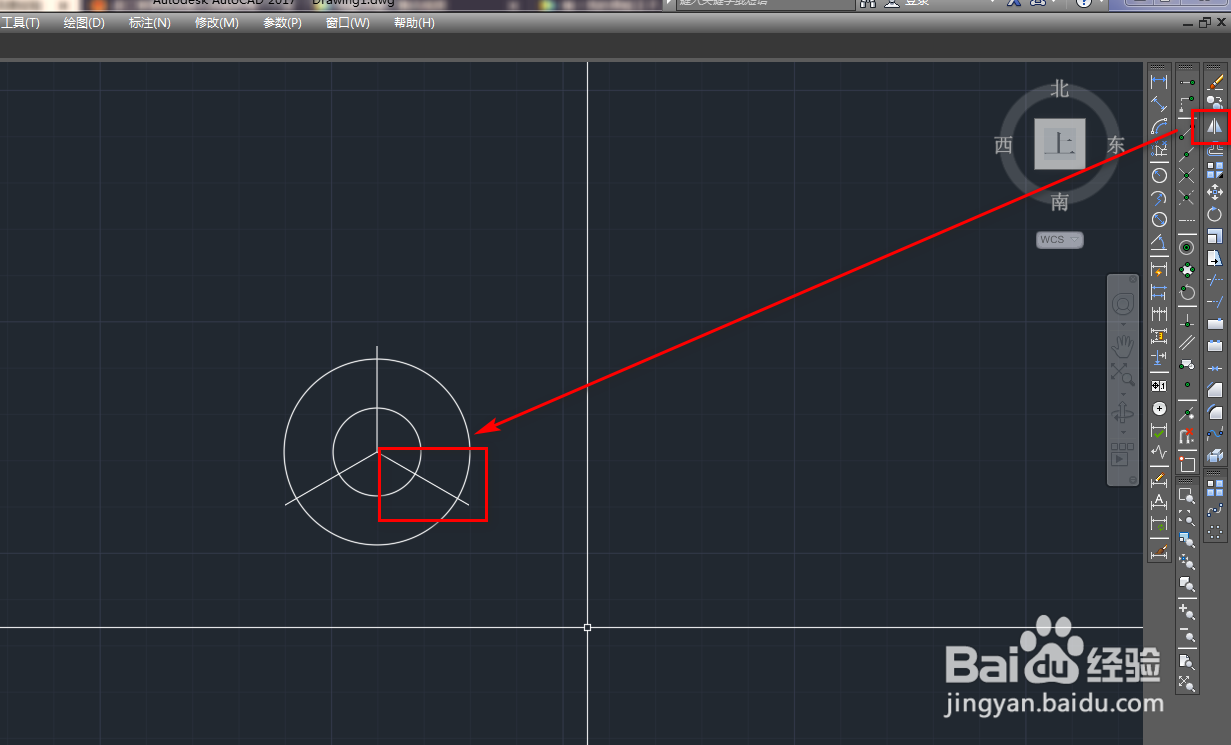This screenshot has width=1231, height=745.
Task: Select the Arc Length dimension tool
Action: click(1159, 127)
